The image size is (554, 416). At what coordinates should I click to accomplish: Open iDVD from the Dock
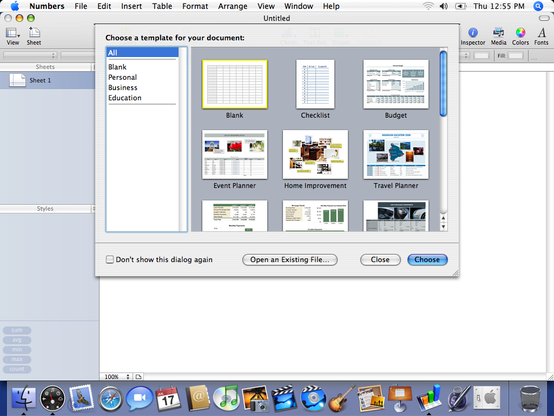click(x=313, y=398)
